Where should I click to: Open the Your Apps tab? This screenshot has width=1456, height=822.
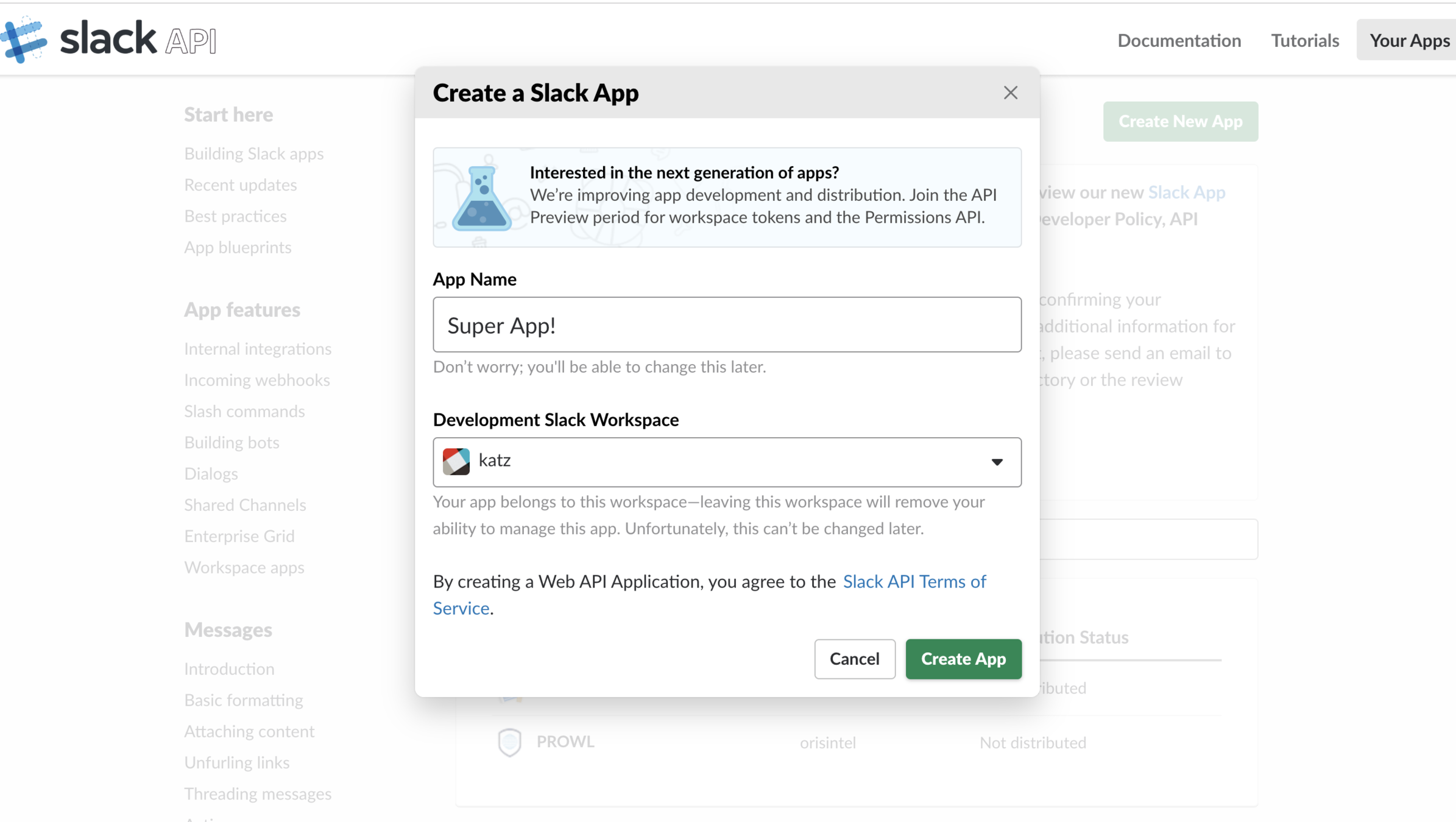tap(1409, 40)
